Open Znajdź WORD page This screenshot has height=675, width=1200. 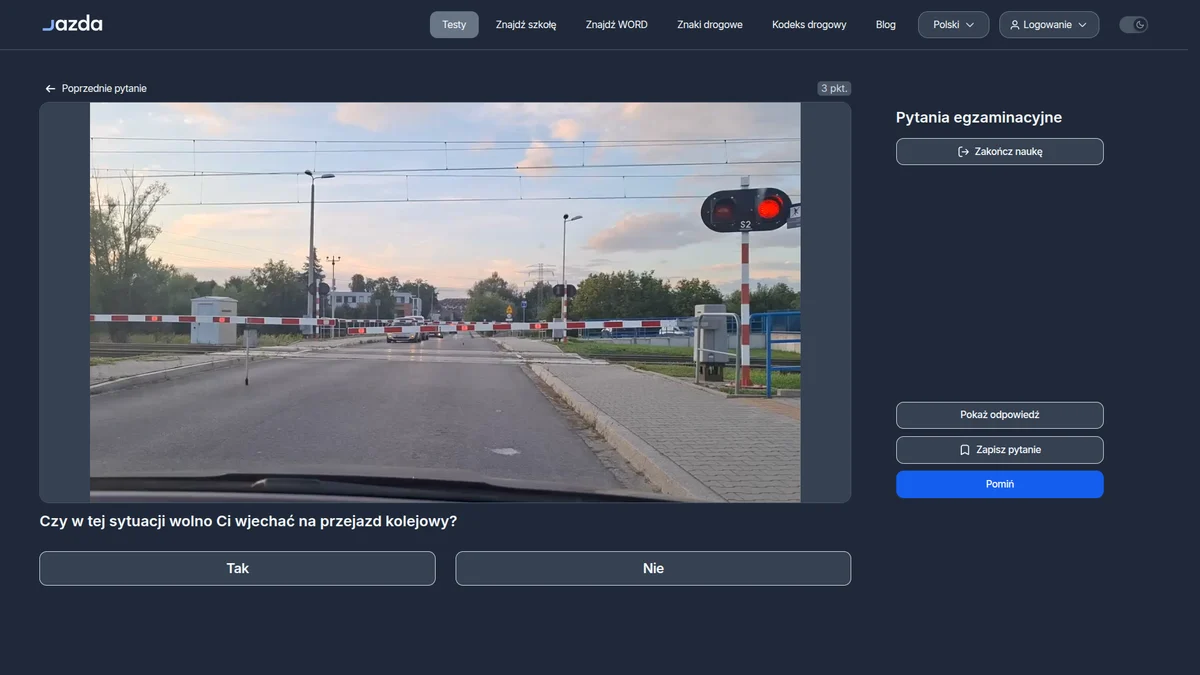pos(617,25)
